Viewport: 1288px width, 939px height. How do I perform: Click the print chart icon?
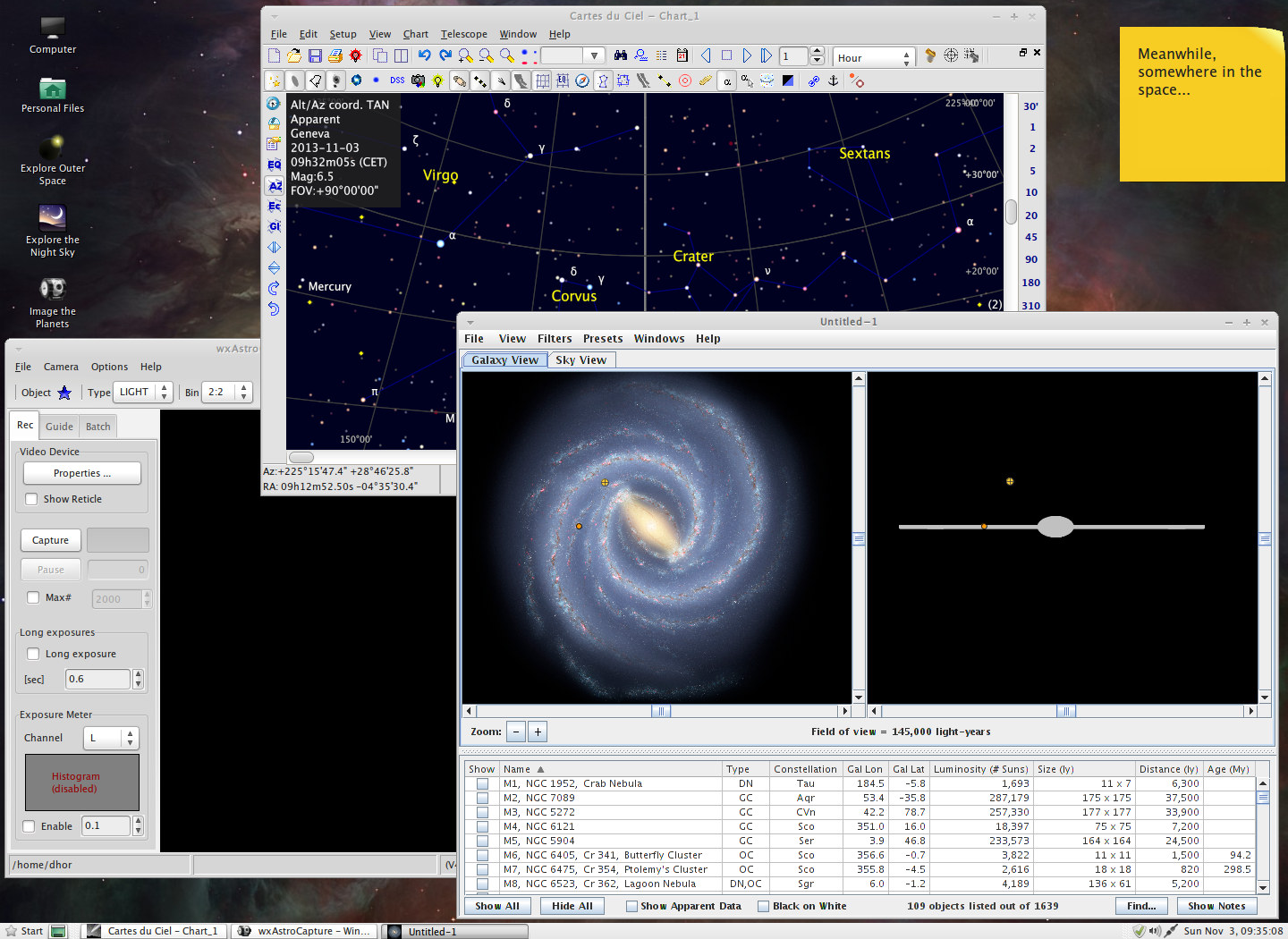pyautogui.click(x=335, y=55)
